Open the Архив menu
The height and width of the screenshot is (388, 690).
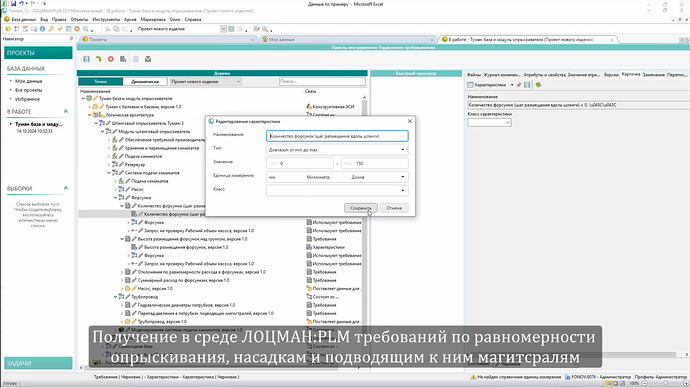tap(130, 19)
